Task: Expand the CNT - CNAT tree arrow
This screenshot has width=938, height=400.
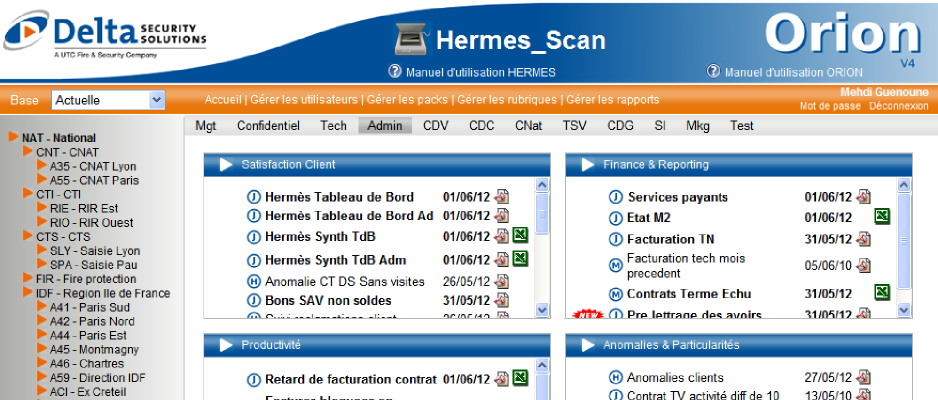Action: [28, 151]
